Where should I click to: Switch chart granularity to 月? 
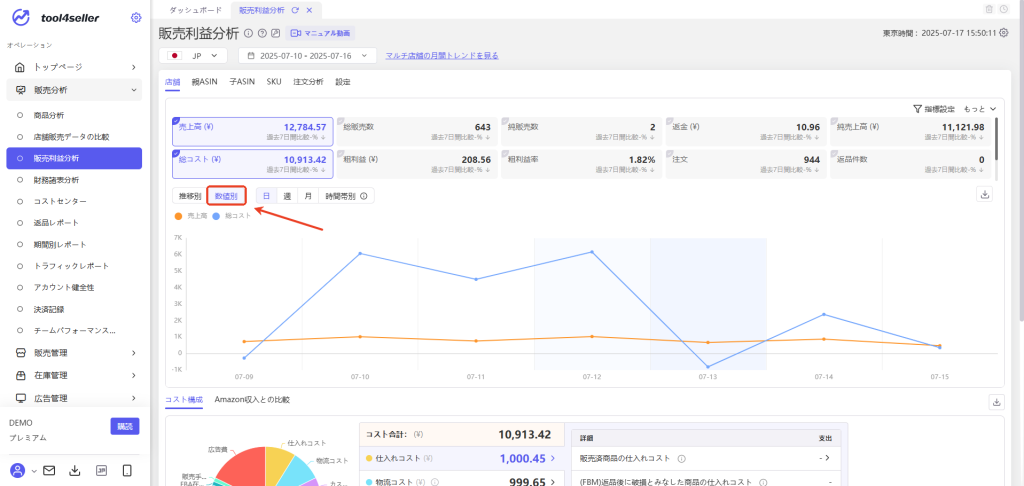[308, 196]
